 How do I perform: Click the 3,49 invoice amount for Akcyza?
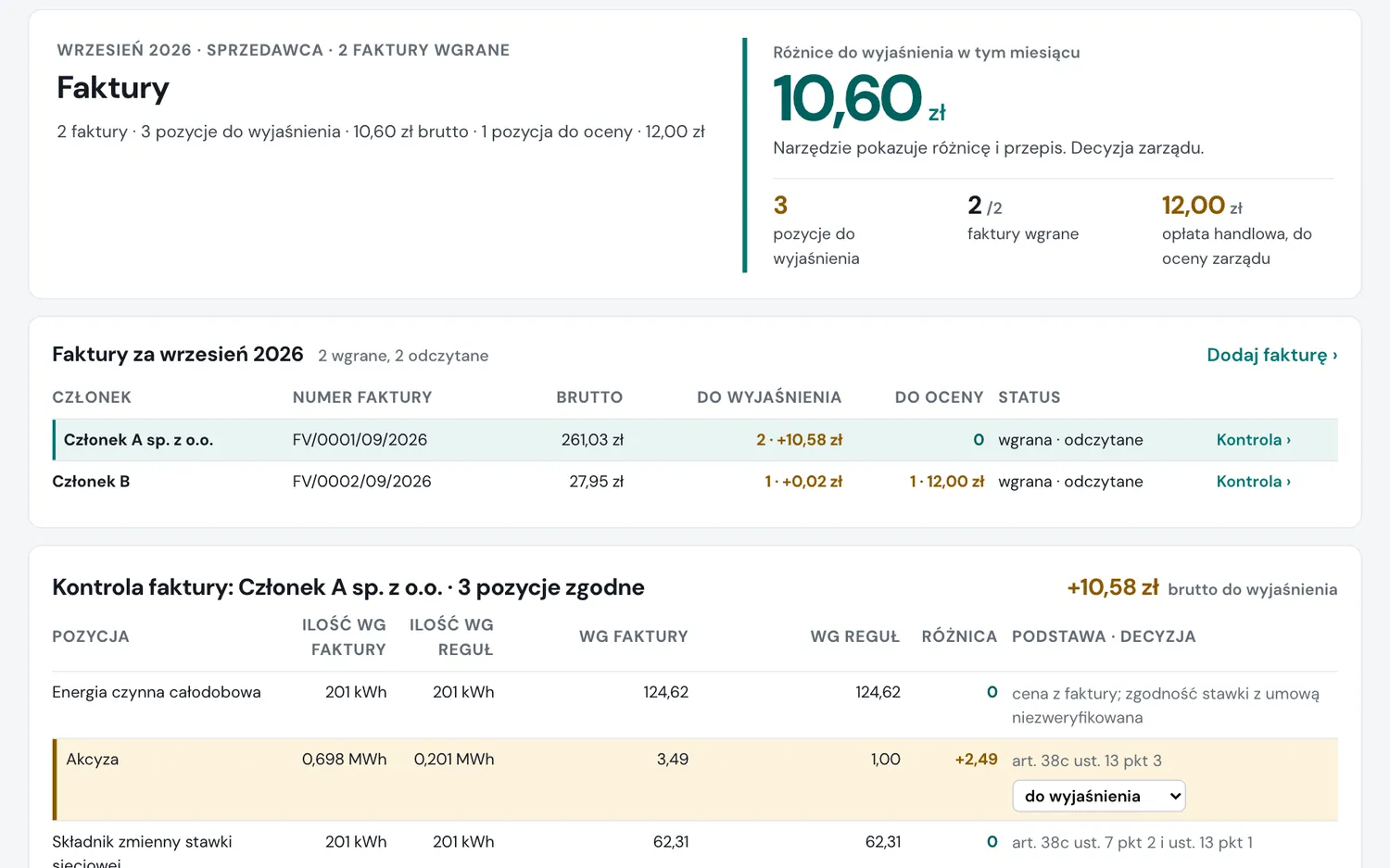pos(673,759)
